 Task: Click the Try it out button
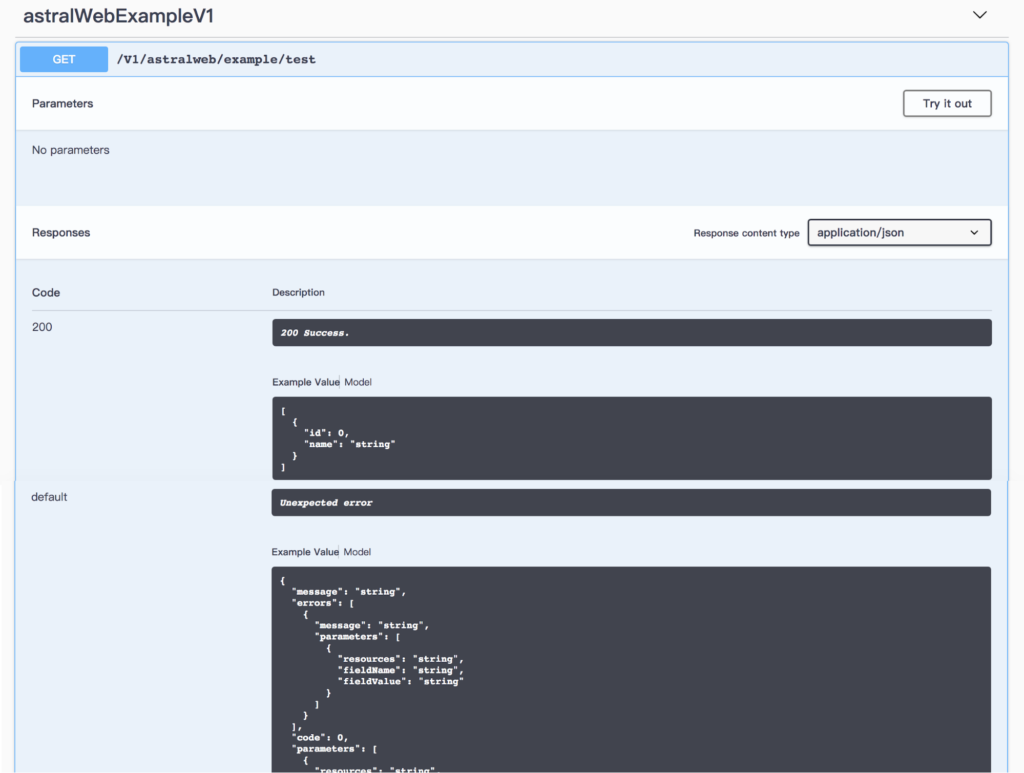[x=947, y=103]
